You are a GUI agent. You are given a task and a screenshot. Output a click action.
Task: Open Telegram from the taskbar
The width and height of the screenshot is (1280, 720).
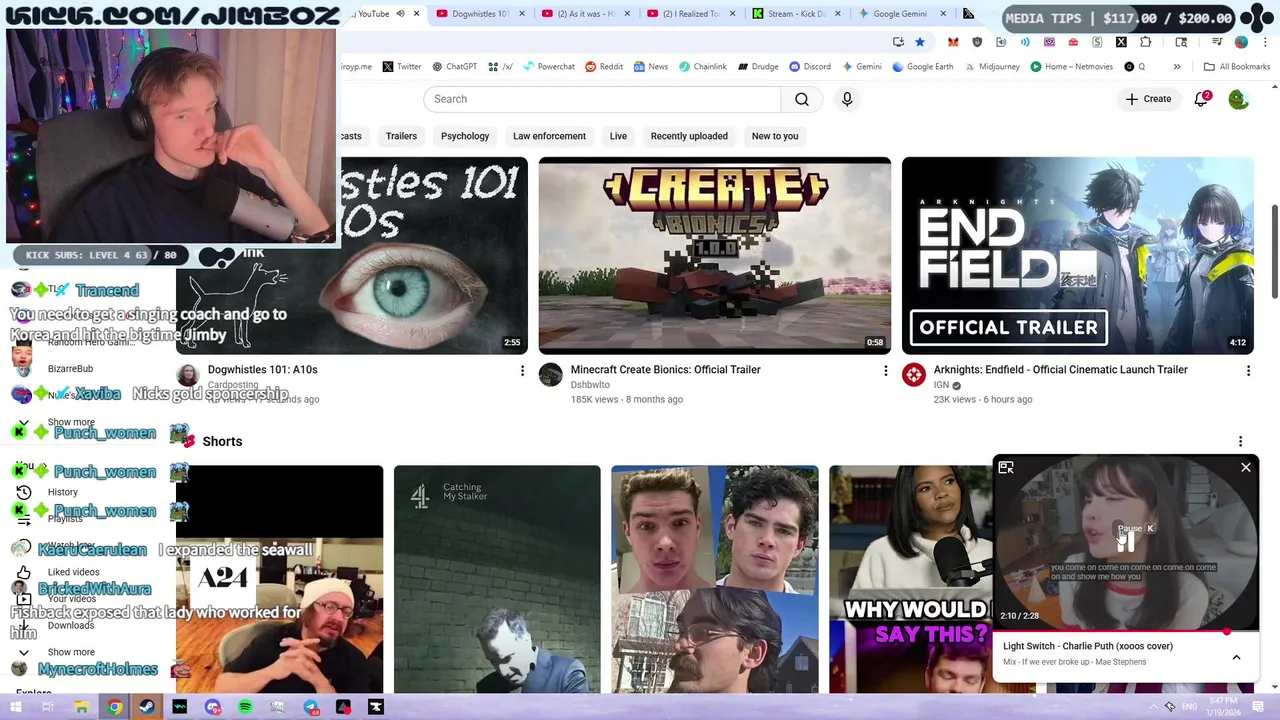tap(311, 707)
